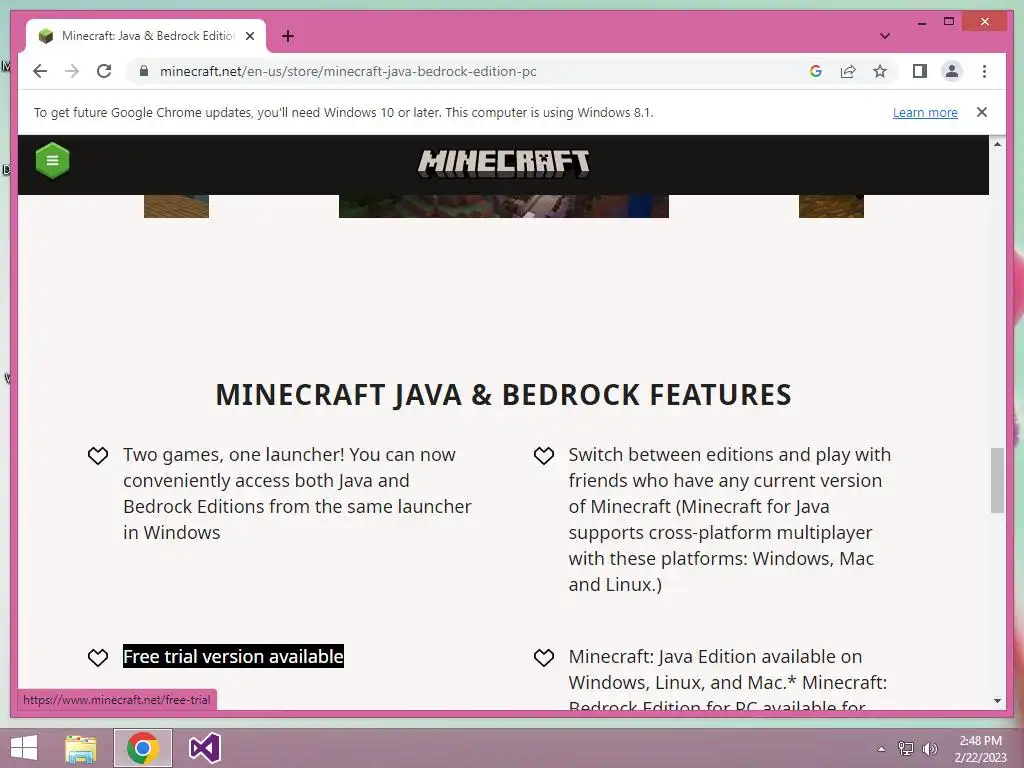Click the center screenshot thumbnail image
This screenshot has width=1024, height=768.
(x=504, y=206)
